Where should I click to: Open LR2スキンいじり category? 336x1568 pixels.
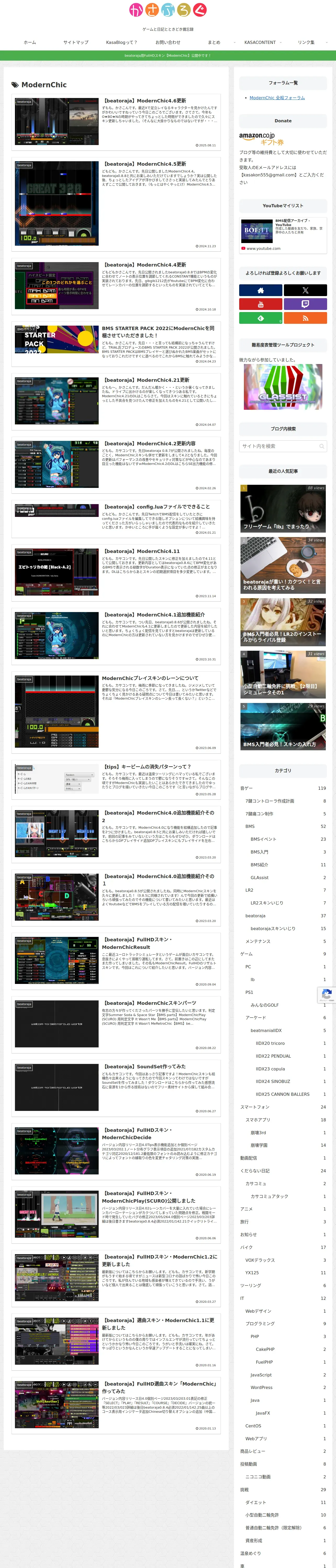point(288,903)
